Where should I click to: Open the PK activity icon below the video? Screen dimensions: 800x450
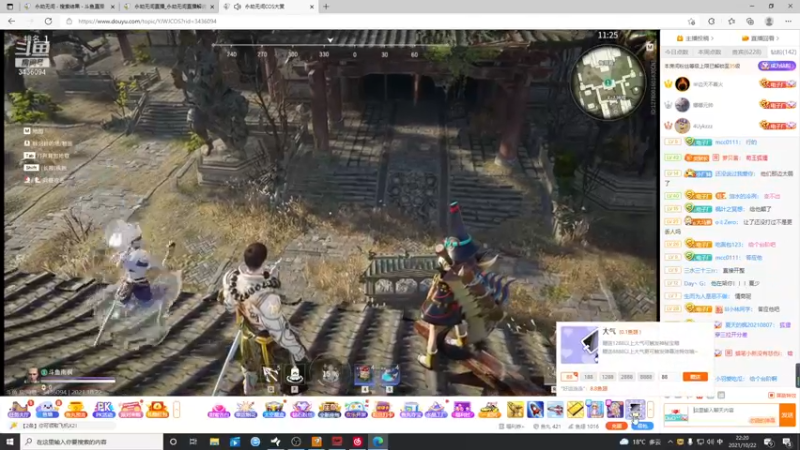pyautogui.click(x=103, y=409)
